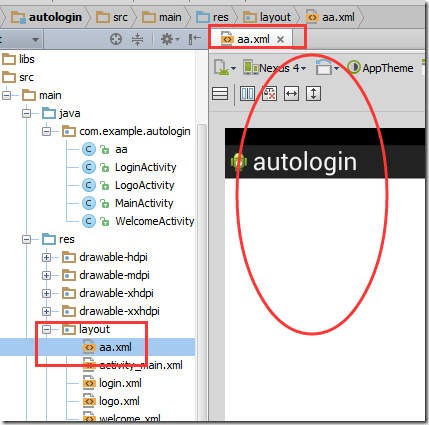Select LoginActivity class in tree
Viewport: 429px width, 425px height.
click(x=145, y=167)
